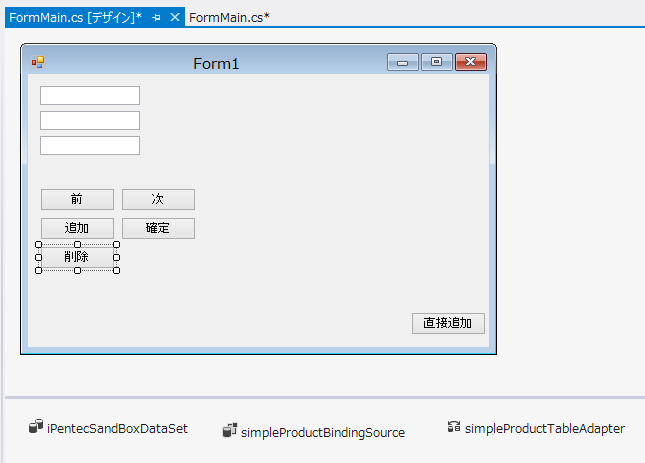Click Form1 maximize button

tap(436, 62)
